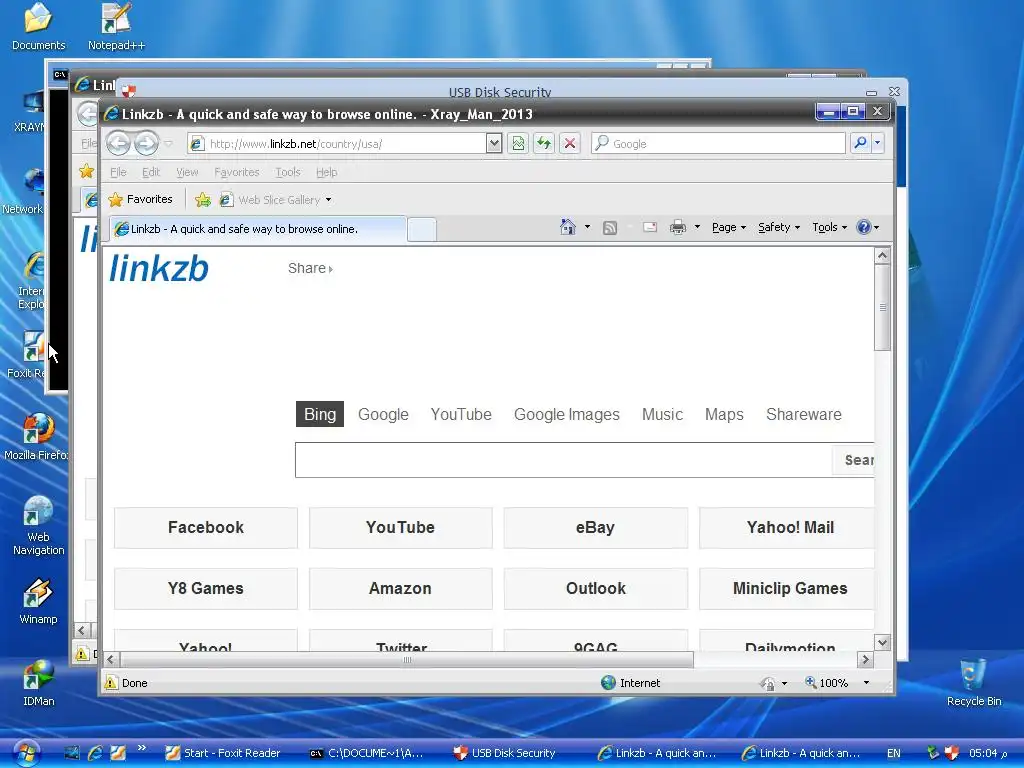
Task: Select the IDMan desktop icon
Action: 39,683
